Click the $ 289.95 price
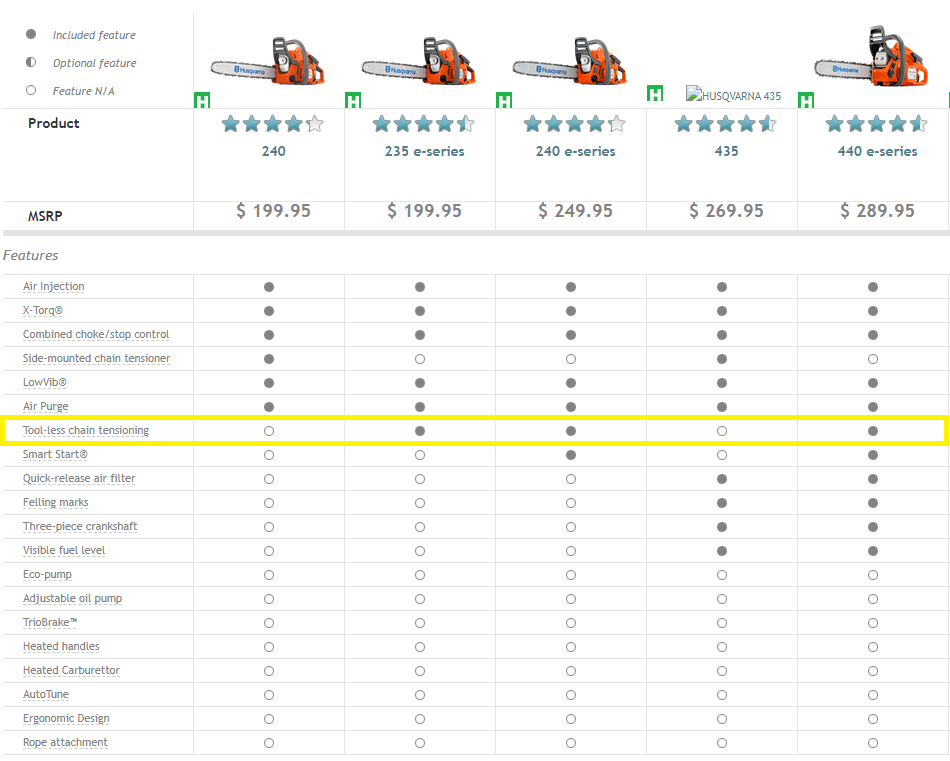The height and width of the screenshot is (761, 950). pos(877,211)
